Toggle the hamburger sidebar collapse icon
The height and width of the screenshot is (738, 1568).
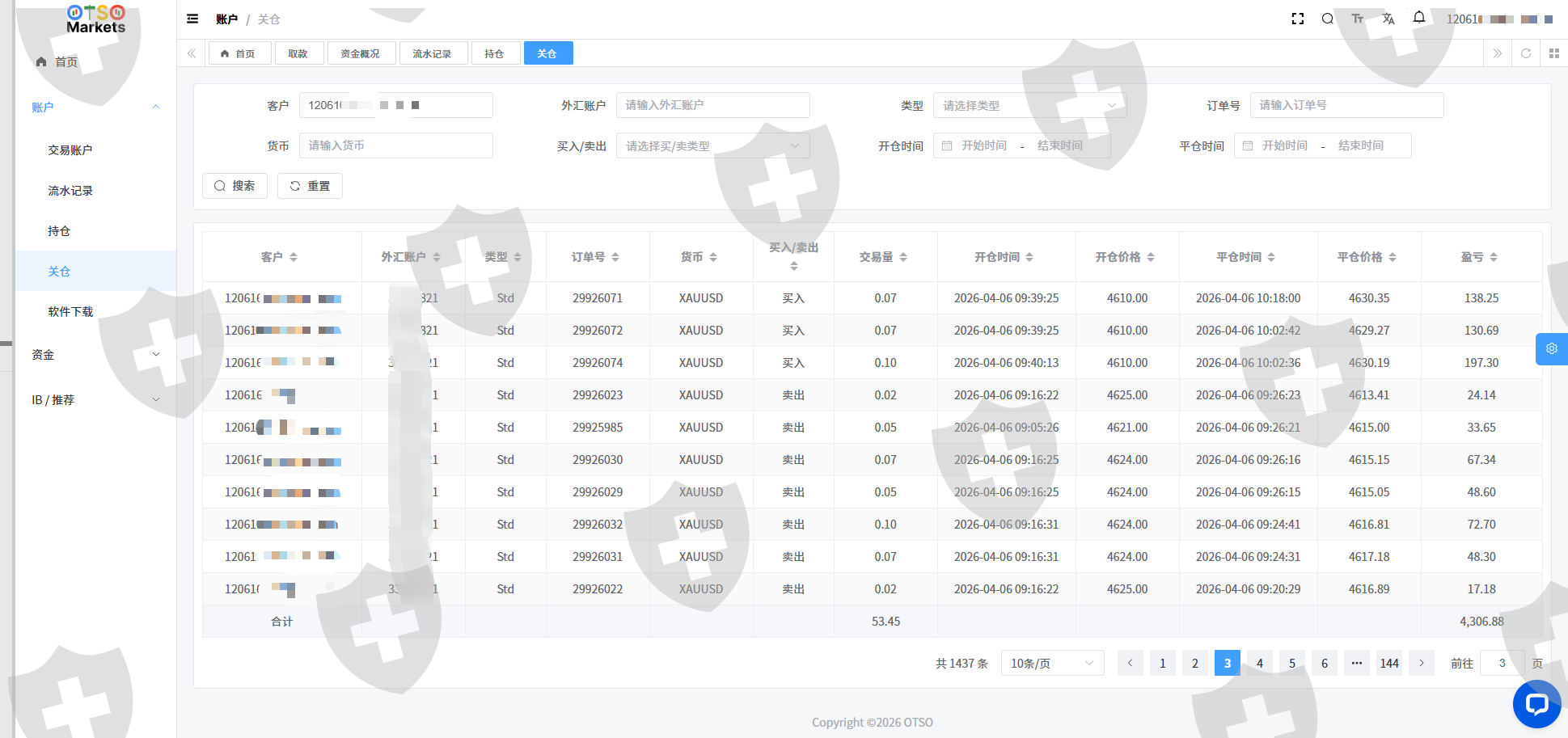click(x=192, y=19)
